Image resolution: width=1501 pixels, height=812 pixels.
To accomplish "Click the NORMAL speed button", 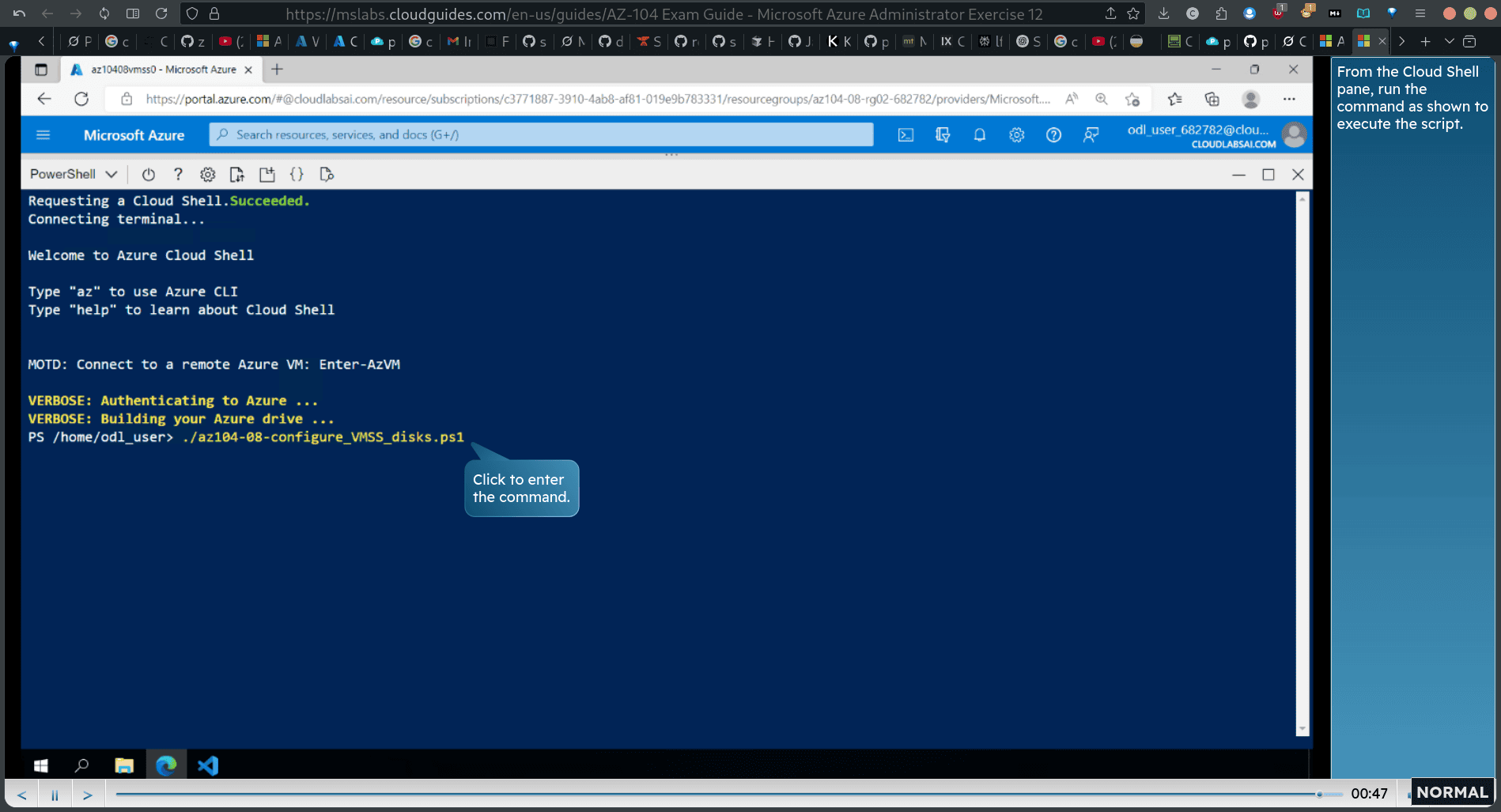I will click(1452, 792).
